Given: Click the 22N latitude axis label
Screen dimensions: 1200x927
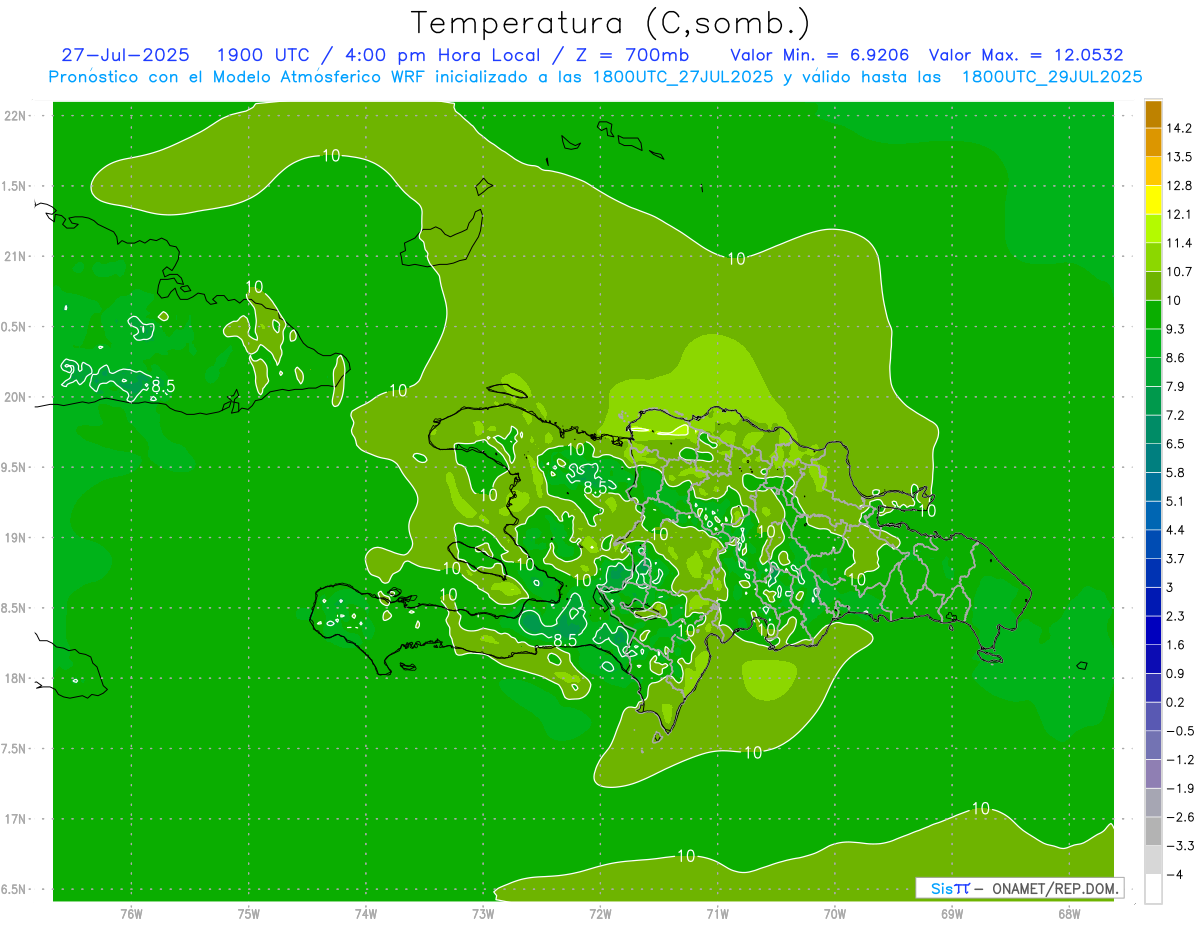Looking at the screenshot, I should click(x=14, y=115).
